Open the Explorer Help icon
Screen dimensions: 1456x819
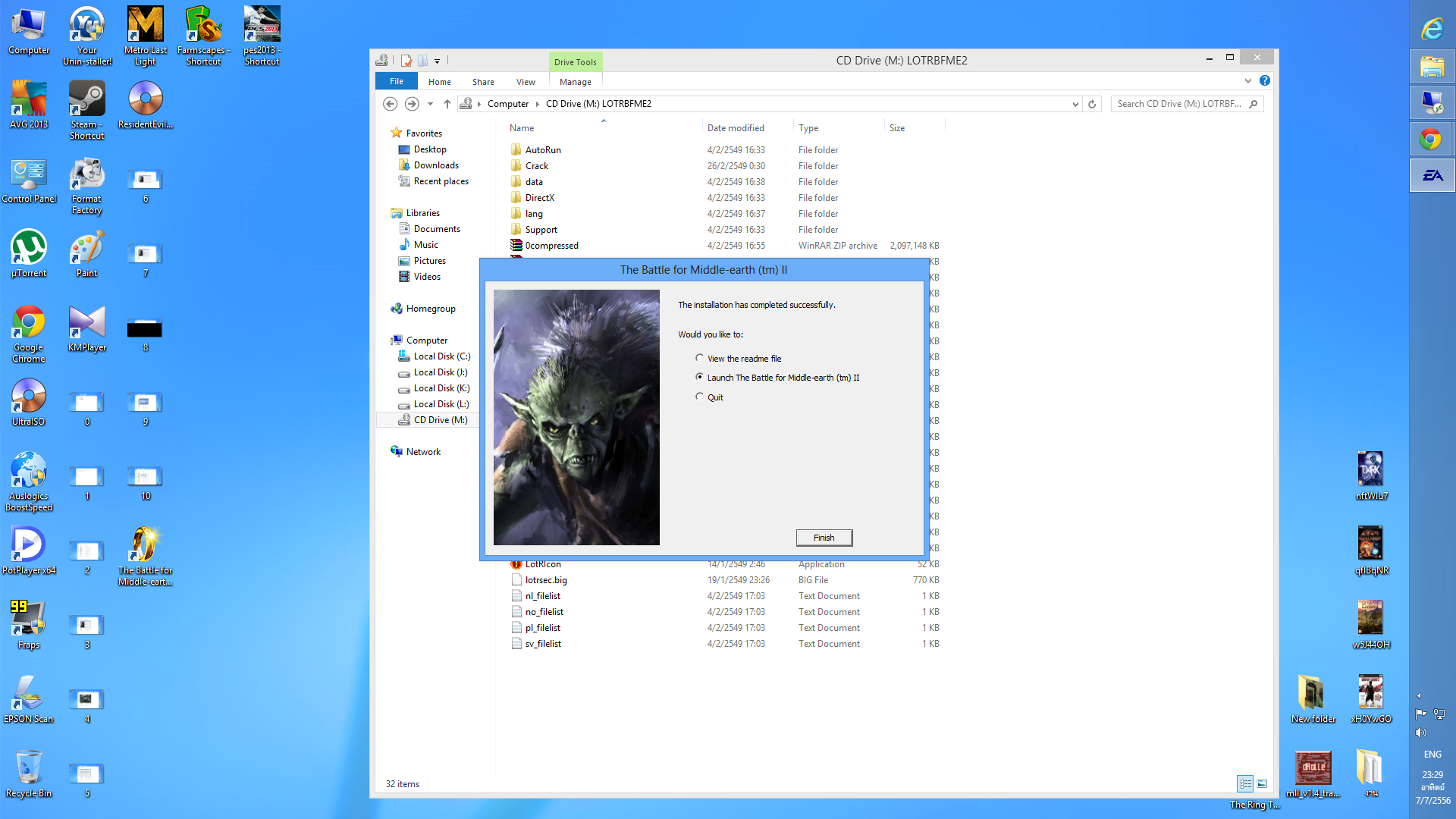[x=1264, y=80]
